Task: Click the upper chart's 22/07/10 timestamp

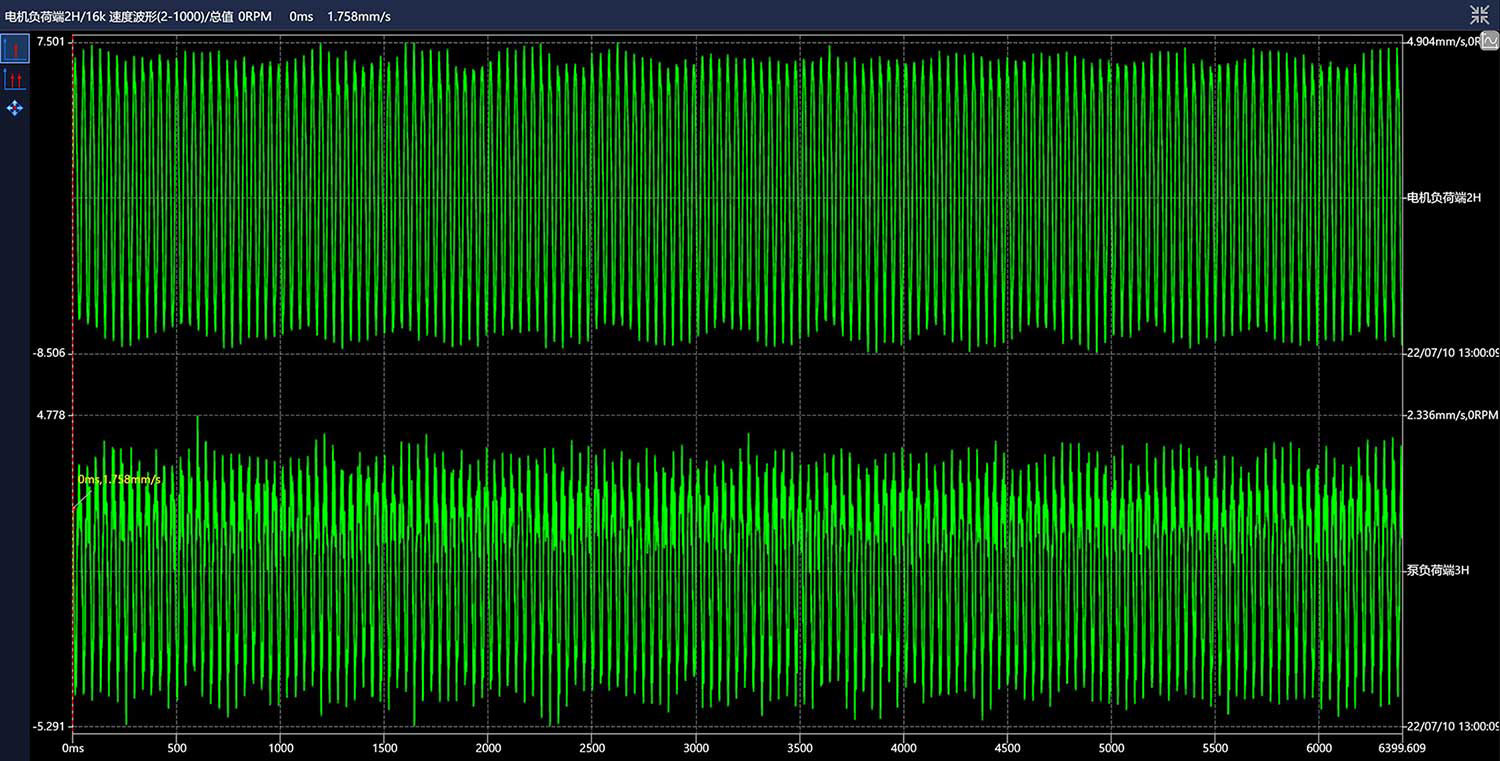Action: point(1451,353)
